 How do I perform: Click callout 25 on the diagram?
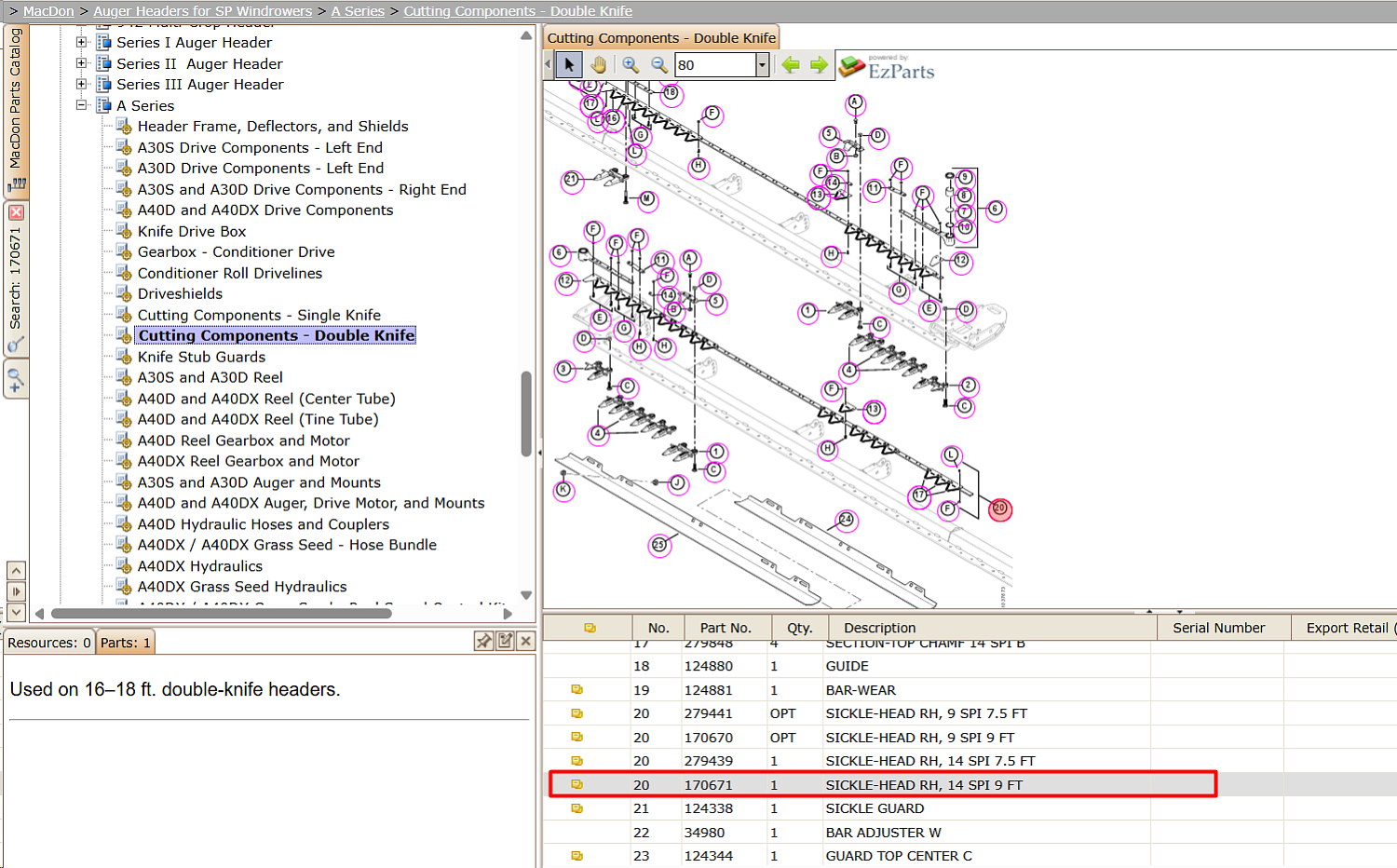(659, 545)
